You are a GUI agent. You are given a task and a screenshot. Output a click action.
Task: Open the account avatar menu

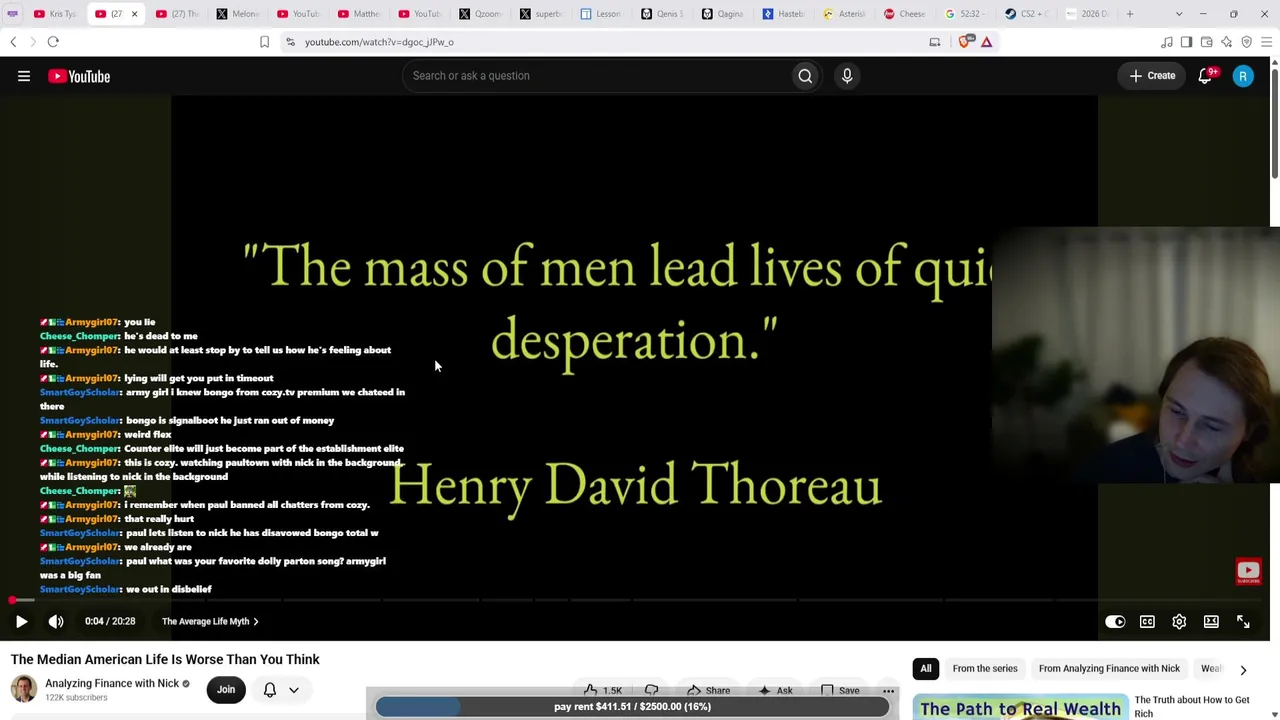coord(1243,76)
